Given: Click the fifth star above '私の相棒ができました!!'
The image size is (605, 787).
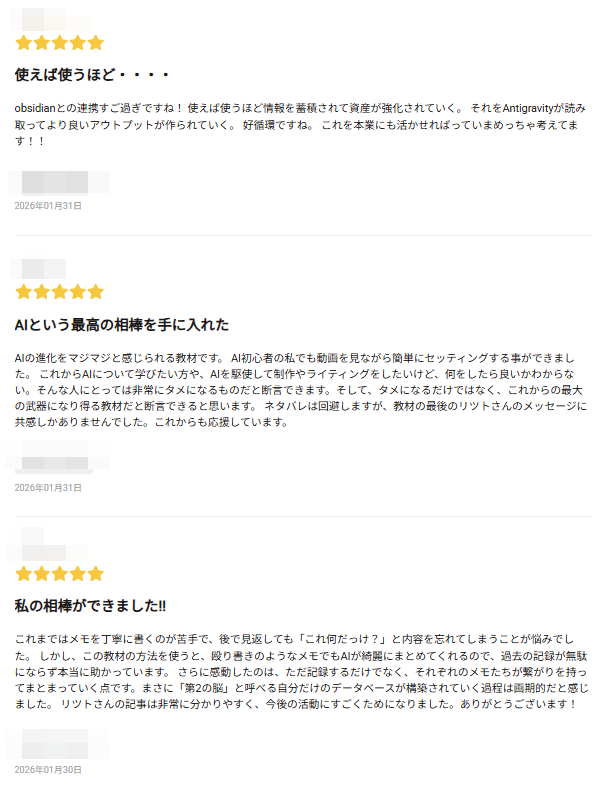Looking at the screenshot, I should 96,574.
